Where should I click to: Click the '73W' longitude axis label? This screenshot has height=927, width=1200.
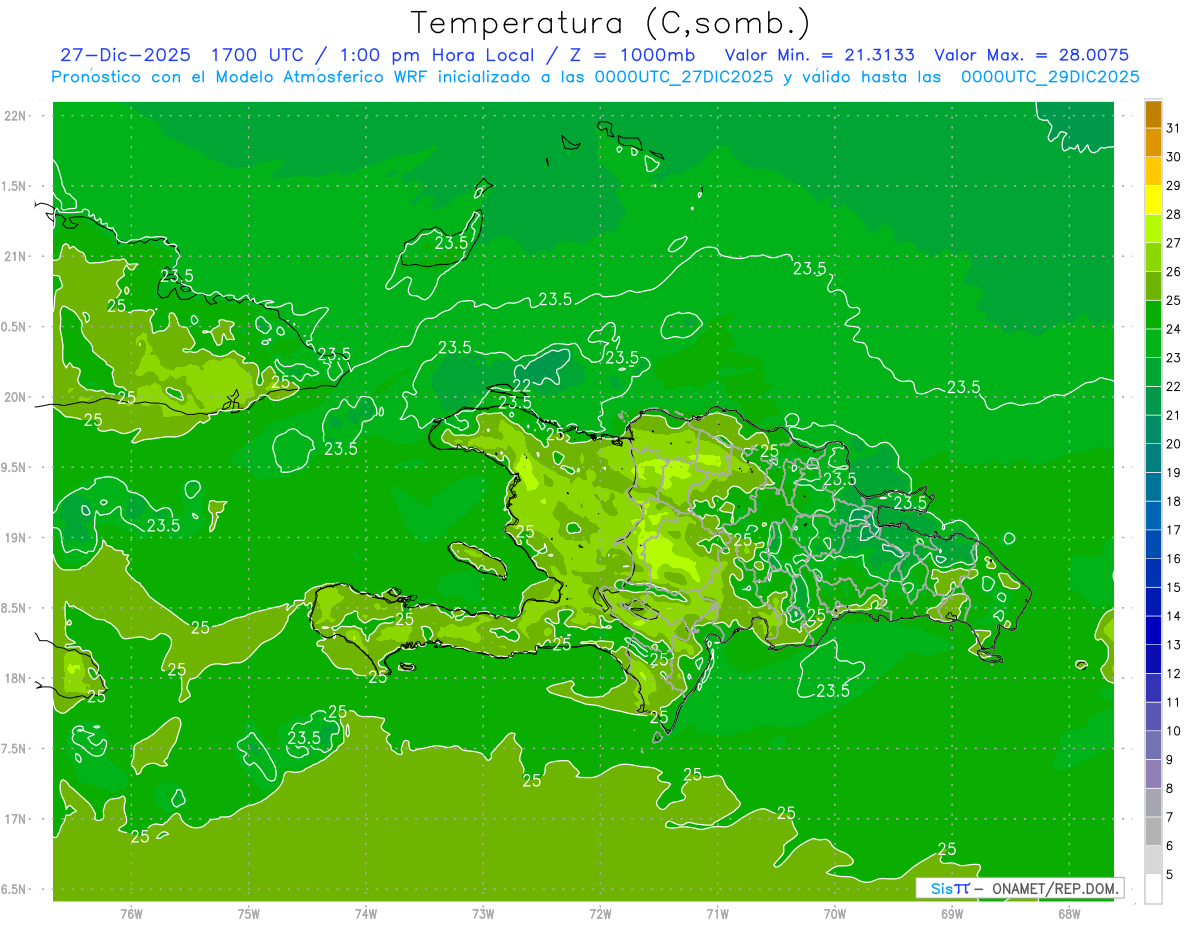(x=483, y=913)
